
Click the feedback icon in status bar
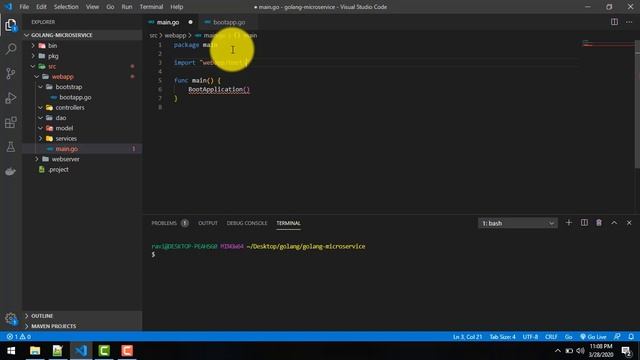coord(617,337)
